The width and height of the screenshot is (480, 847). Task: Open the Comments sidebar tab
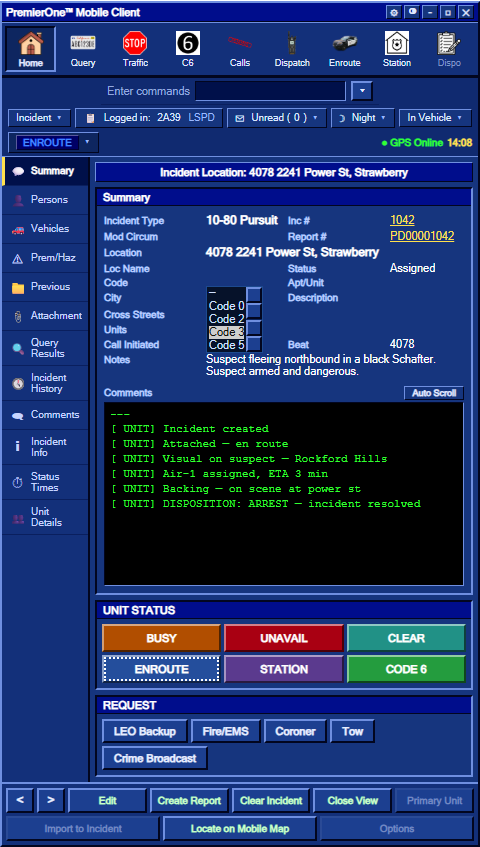(45, 415)
